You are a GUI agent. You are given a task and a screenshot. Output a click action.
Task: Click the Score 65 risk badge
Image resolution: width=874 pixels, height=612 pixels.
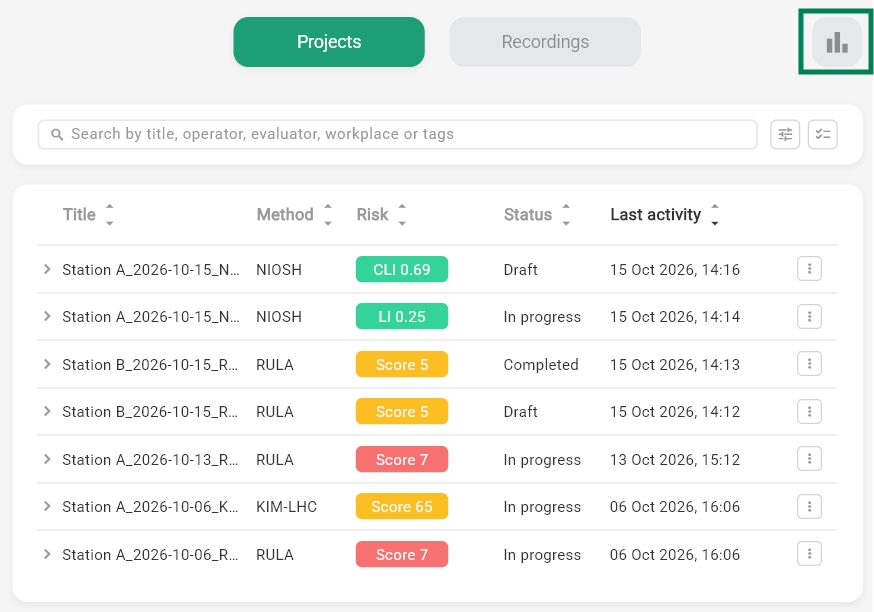click(x=402, y=507)
